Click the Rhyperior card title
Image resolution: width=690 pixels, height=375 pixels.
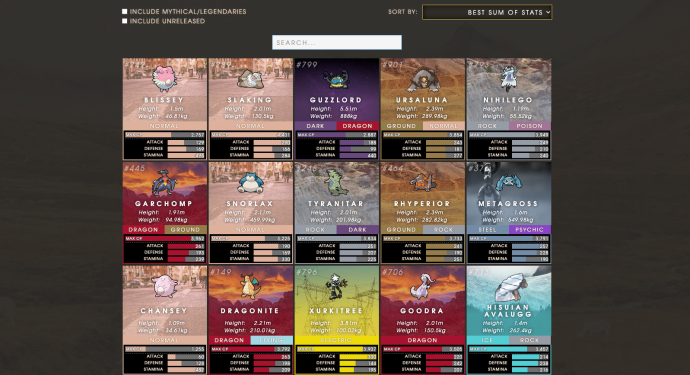[x=422, y=204]
